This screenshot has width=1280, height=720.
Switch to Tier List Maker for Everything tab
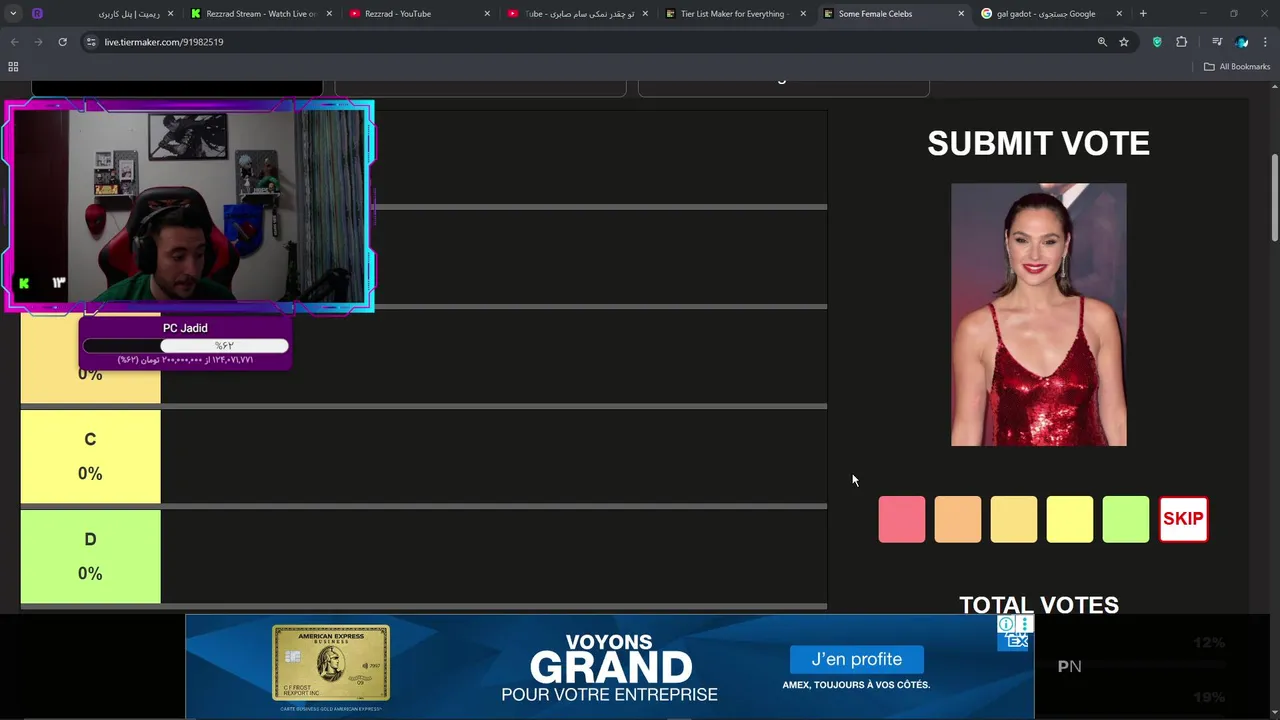click(734, 14)
